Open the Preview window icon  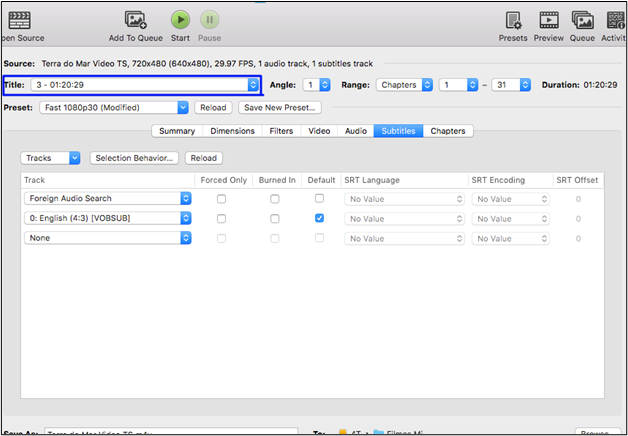[x=548, y=20]
